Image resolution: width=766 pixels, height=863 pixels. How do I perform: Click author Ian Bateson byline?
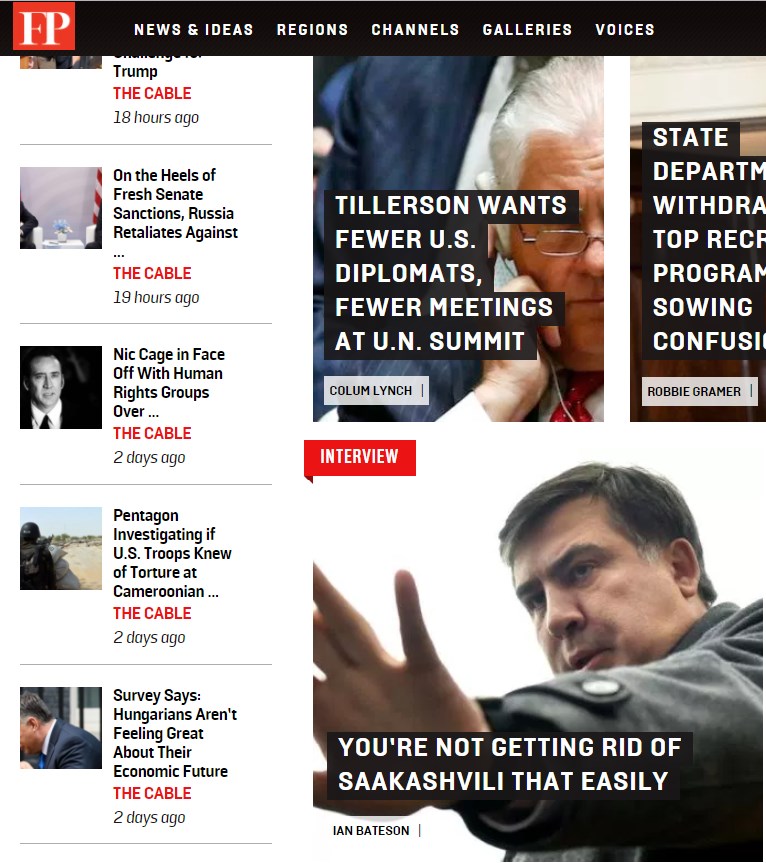click(x=371, y=831)
